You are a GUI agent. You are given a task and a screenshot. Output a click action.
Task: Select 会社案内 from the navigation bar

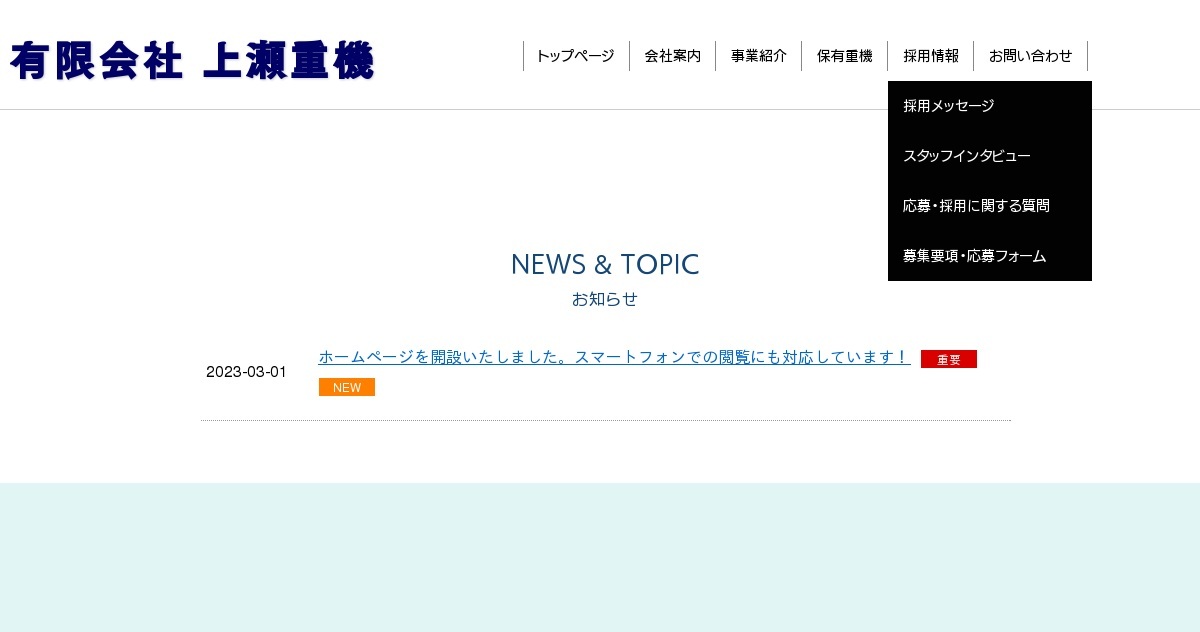pos(673,56)
